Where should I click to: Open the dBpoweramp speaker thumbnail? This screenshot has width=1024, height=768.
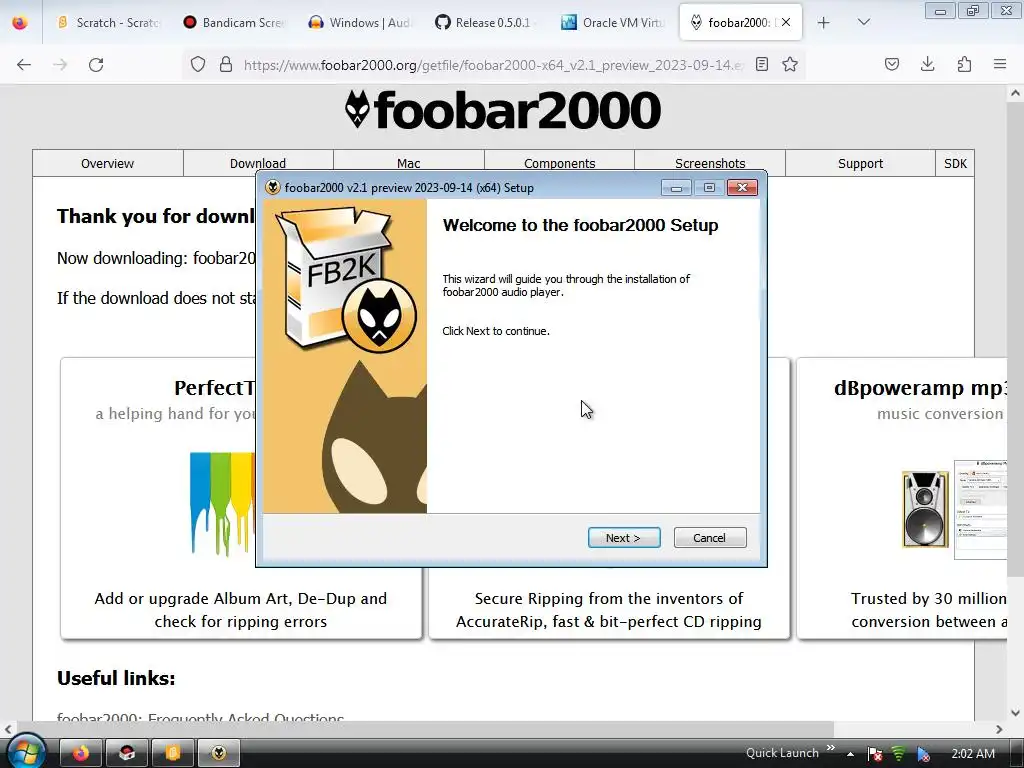click(925, 509)
